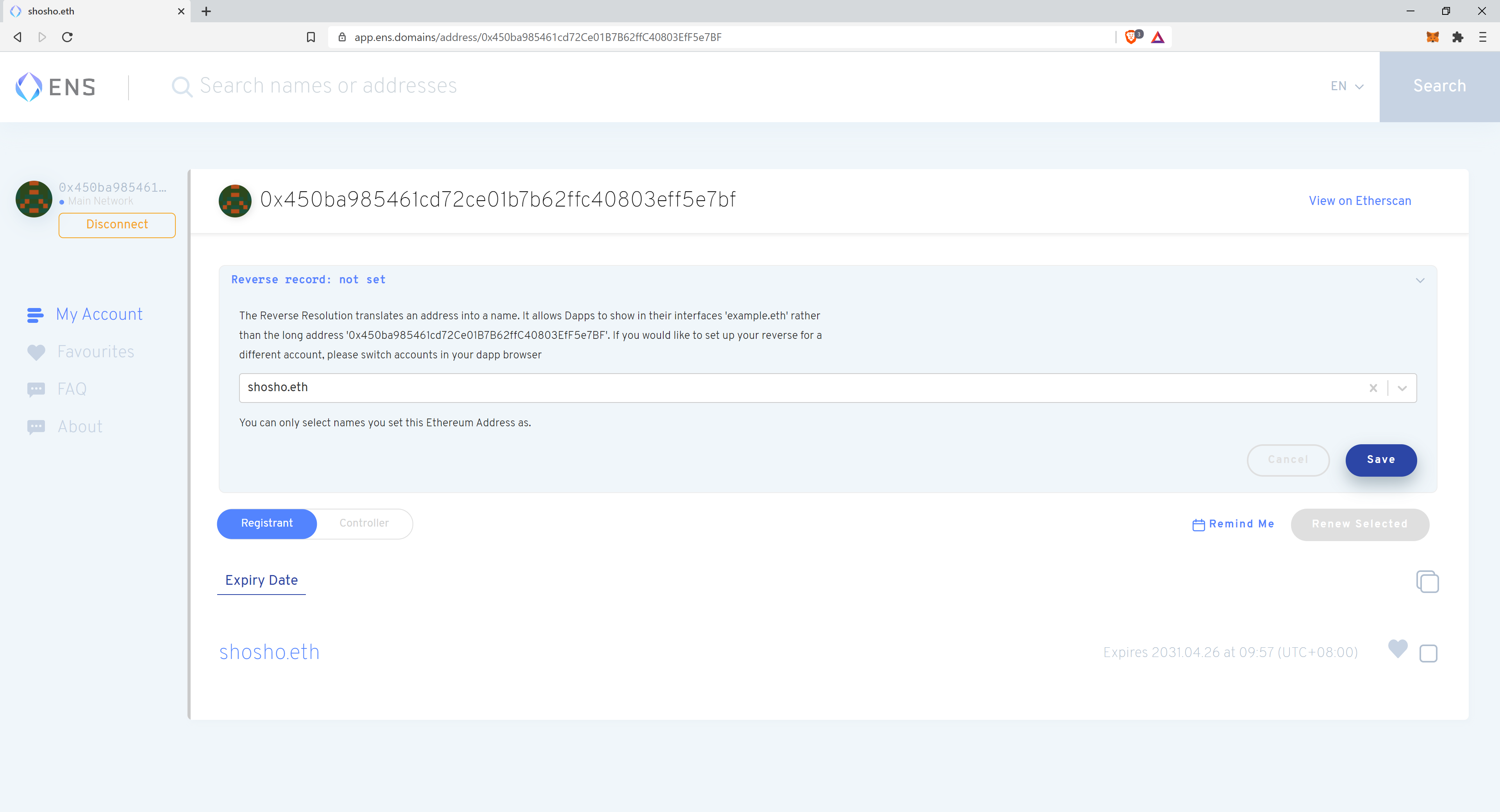
Task: Click the Disconnect button
Action: (117, 225)
